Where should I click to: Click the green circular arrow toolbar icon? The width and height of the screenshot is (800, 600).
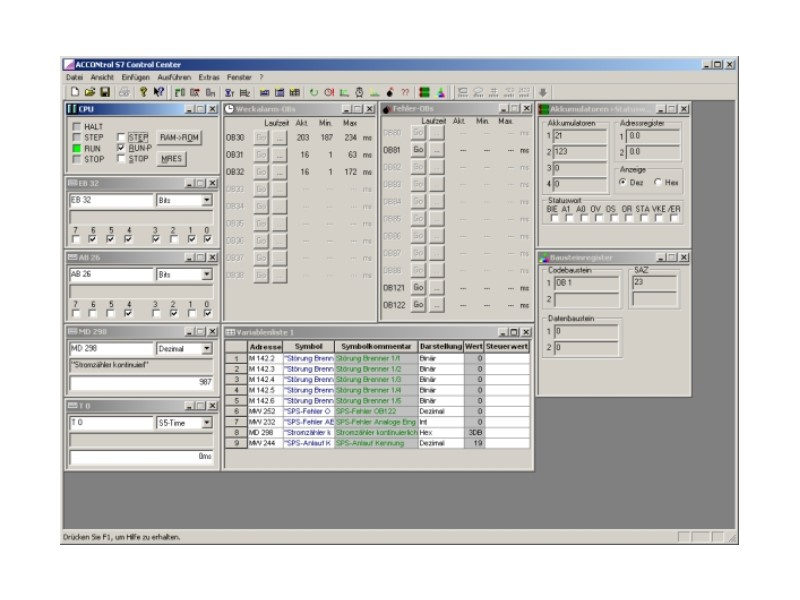(314, 92)
